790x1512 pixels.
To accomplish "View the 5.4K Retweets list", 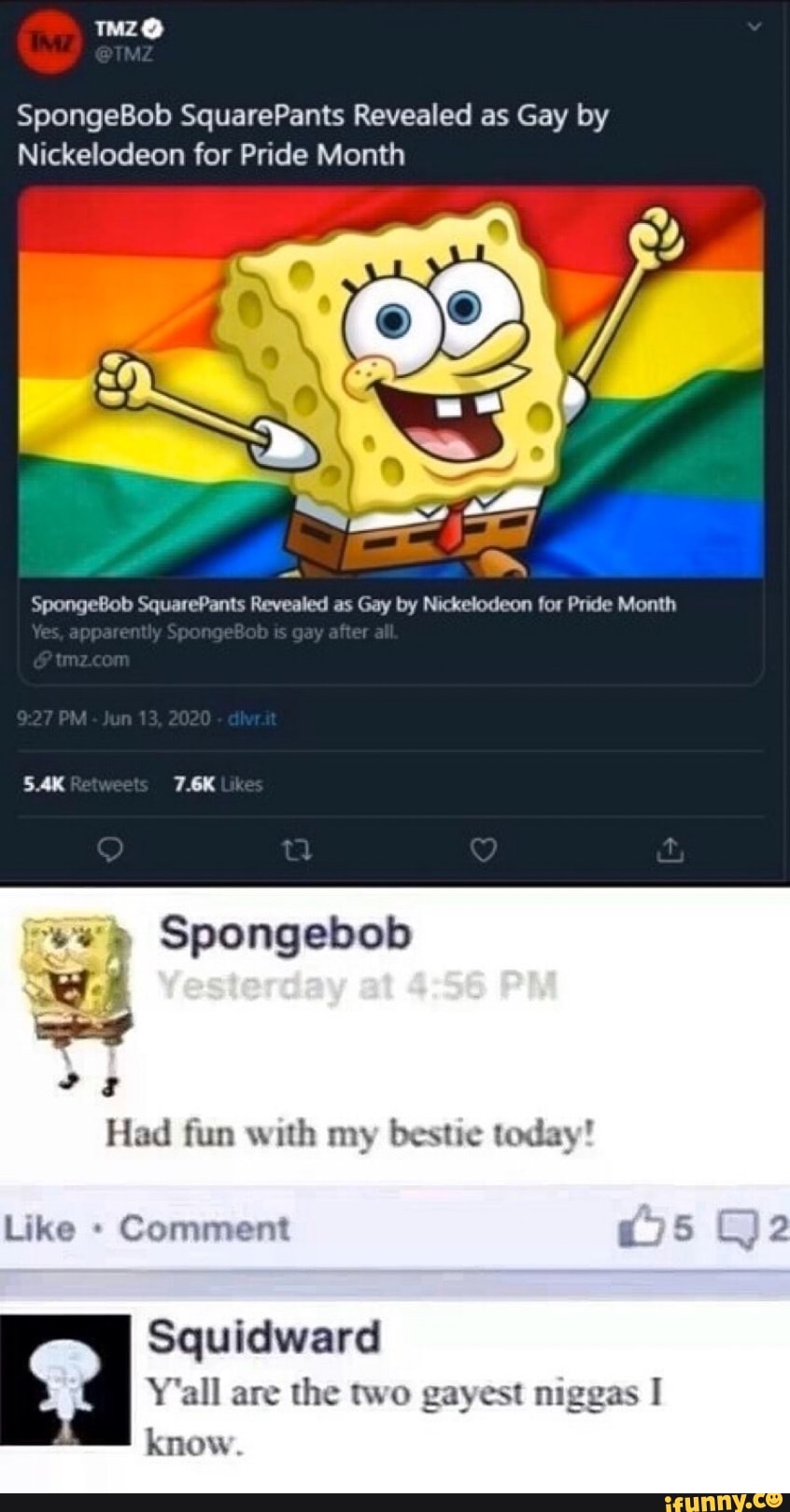I will click(x=85, y=785).
